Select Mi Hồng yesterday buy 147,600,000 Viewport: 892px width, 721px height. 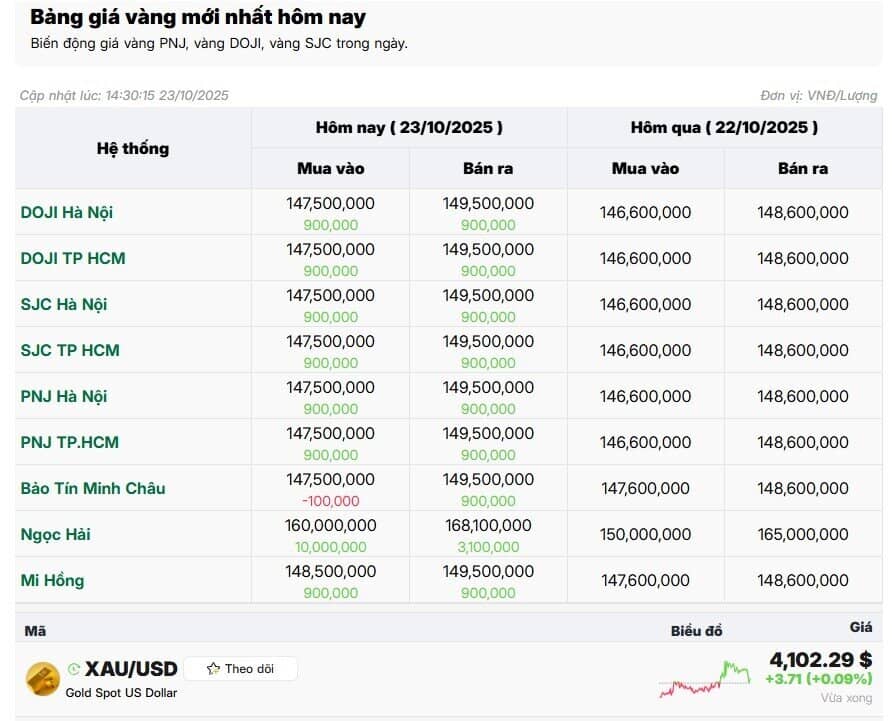645,580
